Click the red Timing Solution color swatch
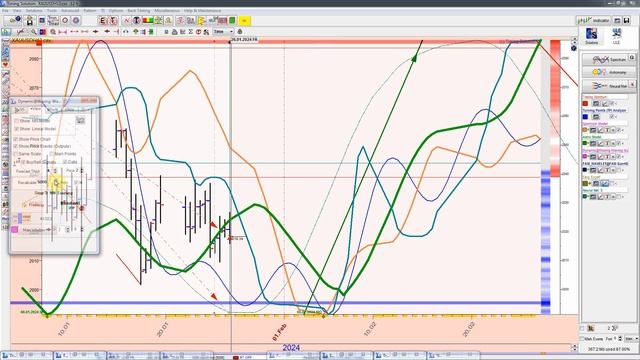Screen dimensions: 640x360 click(585, 104)
